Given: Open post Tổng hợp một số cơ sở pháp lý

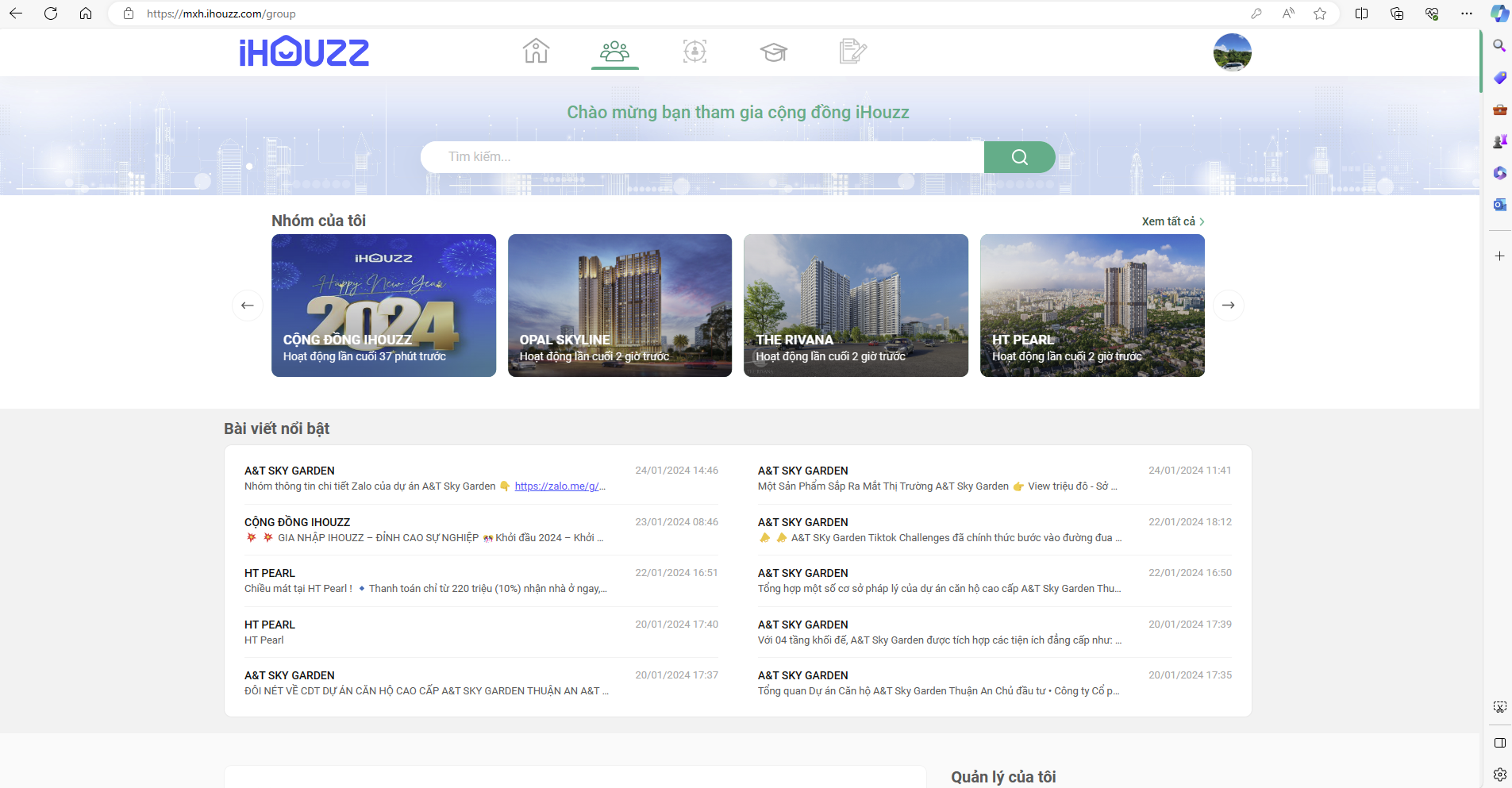Looking at the screenshot, I should (995, 581).
